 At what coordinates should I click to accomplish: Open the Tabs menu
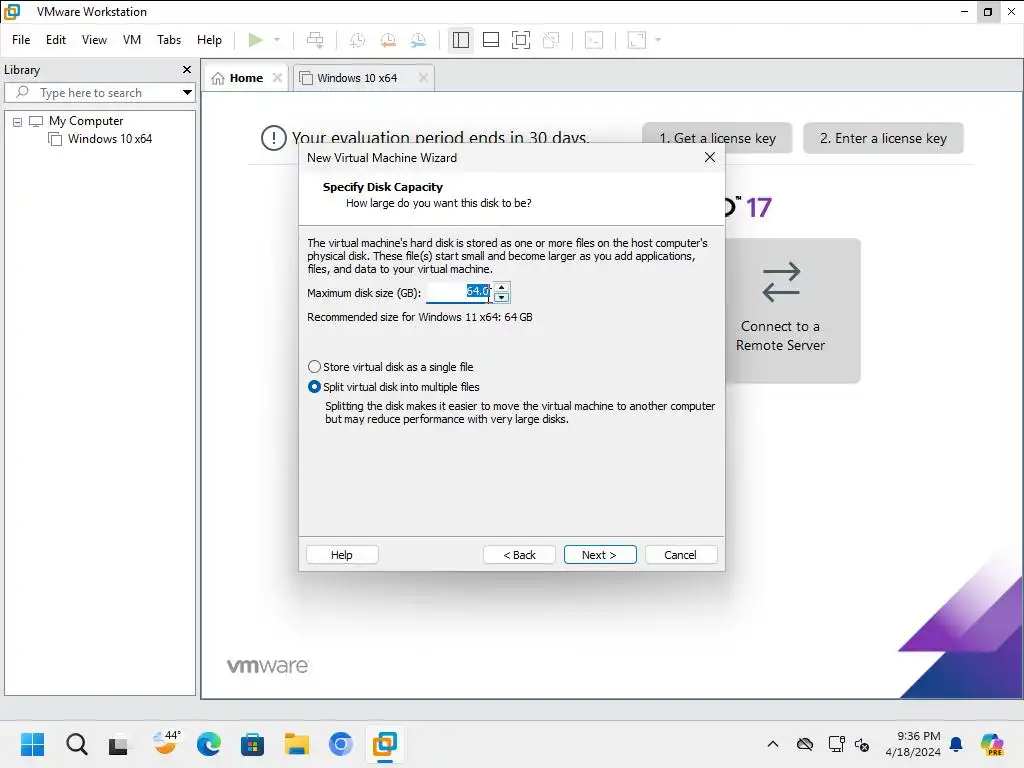click(x=168, y=40)
